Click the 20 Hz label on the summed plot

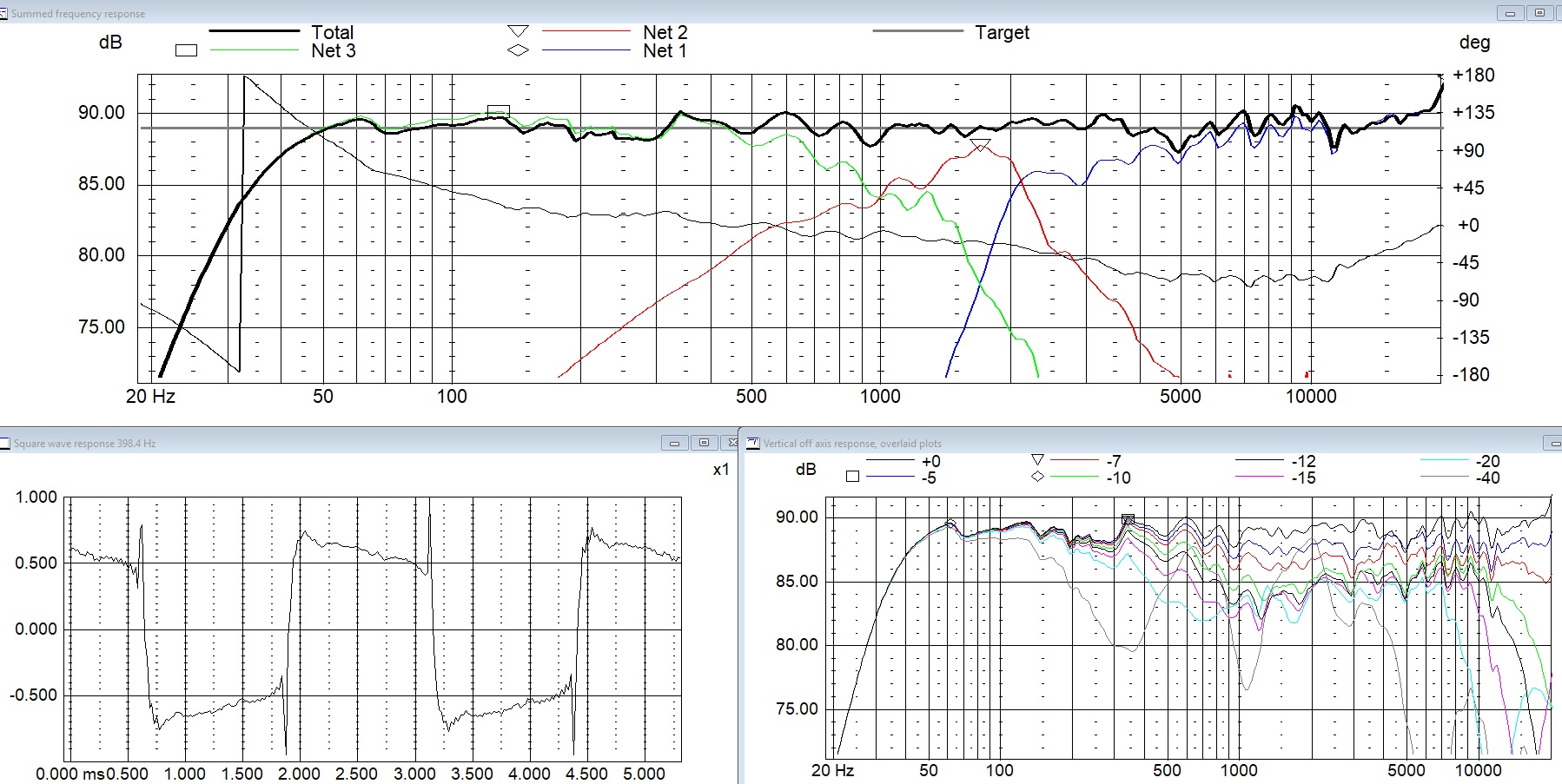[150, 397]
